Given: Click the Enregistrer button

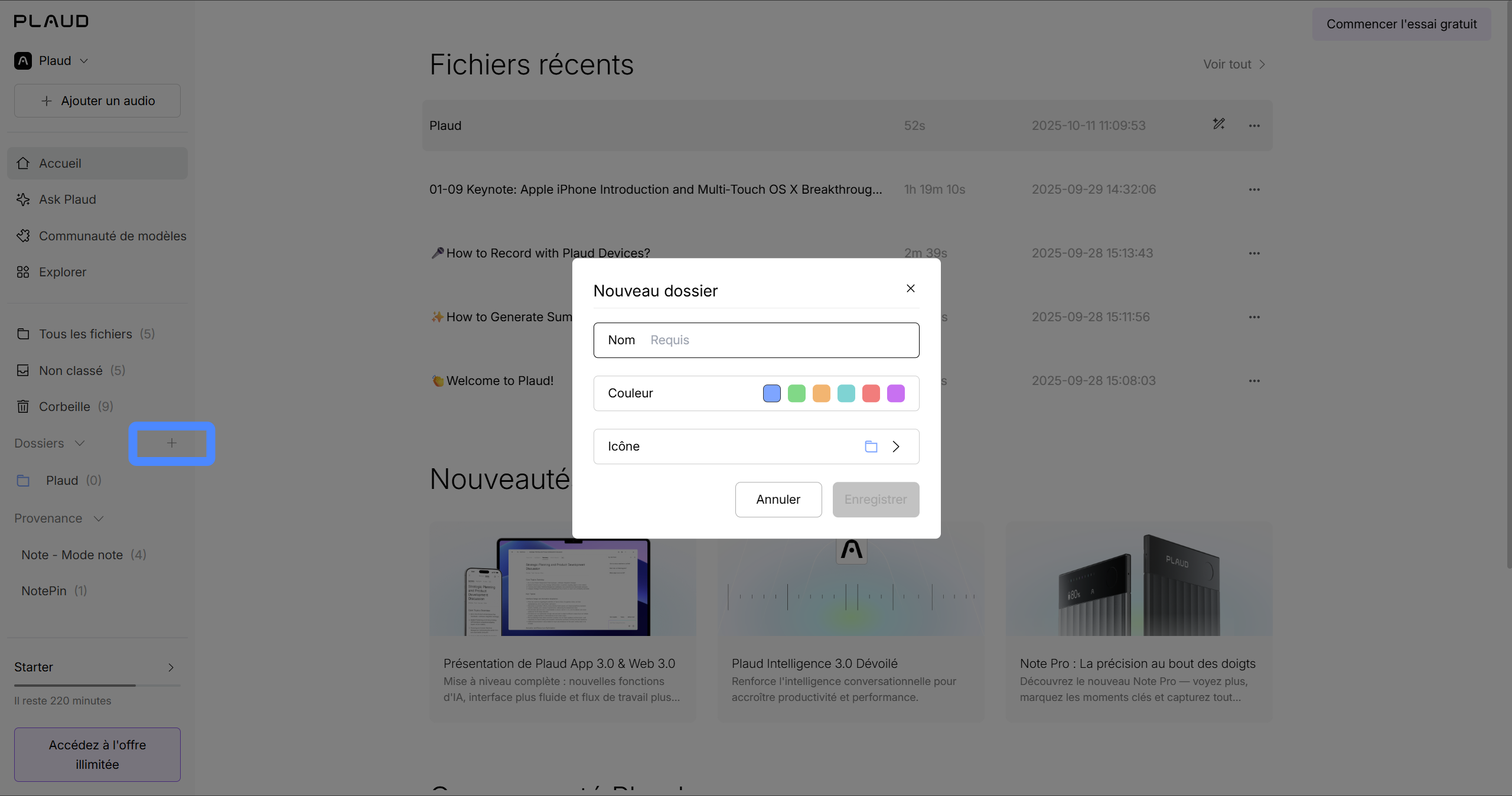Looking at the screenshot, I should point(875,500).
